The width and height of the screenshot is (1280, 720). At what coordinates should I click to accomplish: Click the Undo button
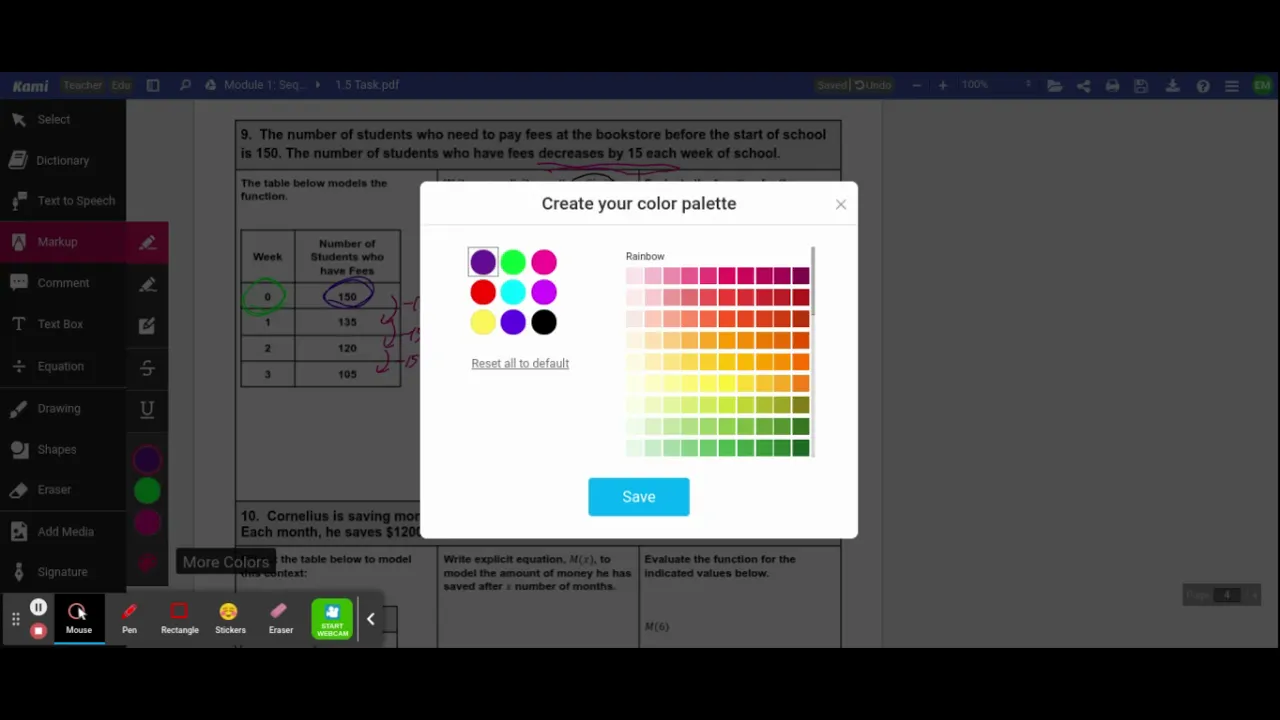pos(873,85)
